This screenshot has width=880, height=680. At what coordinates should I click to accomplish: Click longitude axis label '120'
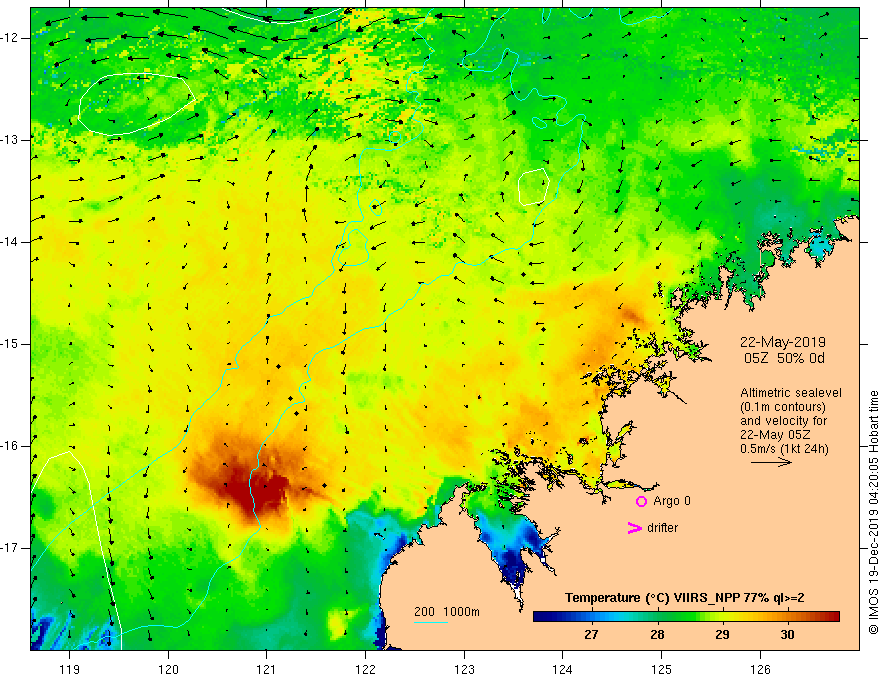pyautogui.click(x=168, y=669)
